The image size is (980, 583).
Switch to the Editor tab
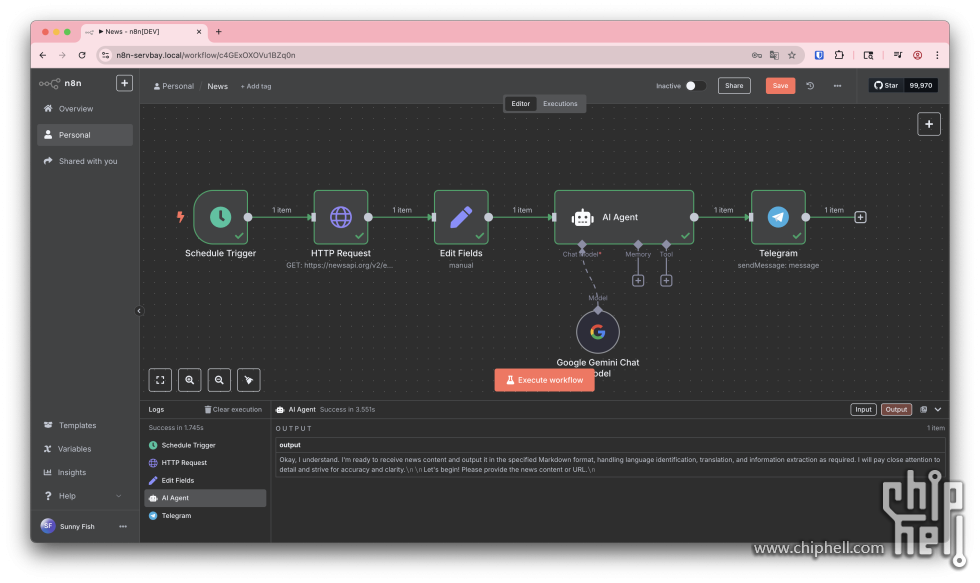(x=521, y=104)
